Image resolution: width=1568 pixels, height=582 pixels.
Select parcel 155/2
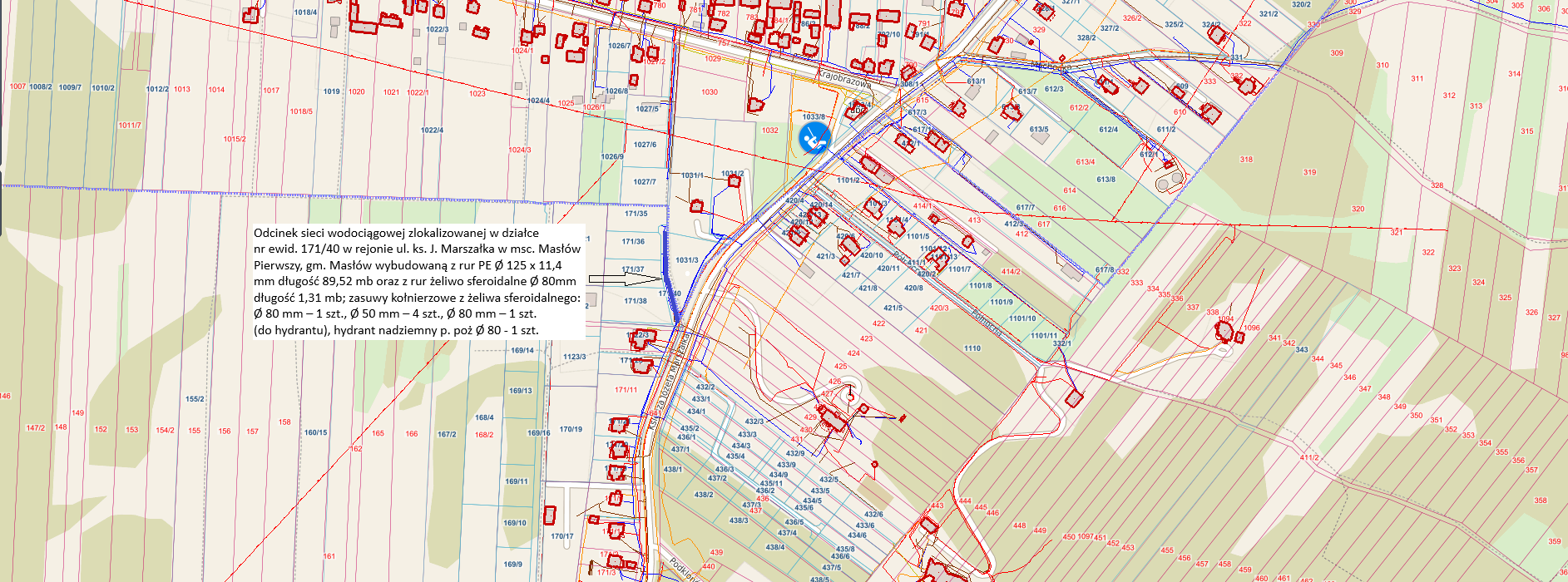pyautogui.click(x=195, y=399)
